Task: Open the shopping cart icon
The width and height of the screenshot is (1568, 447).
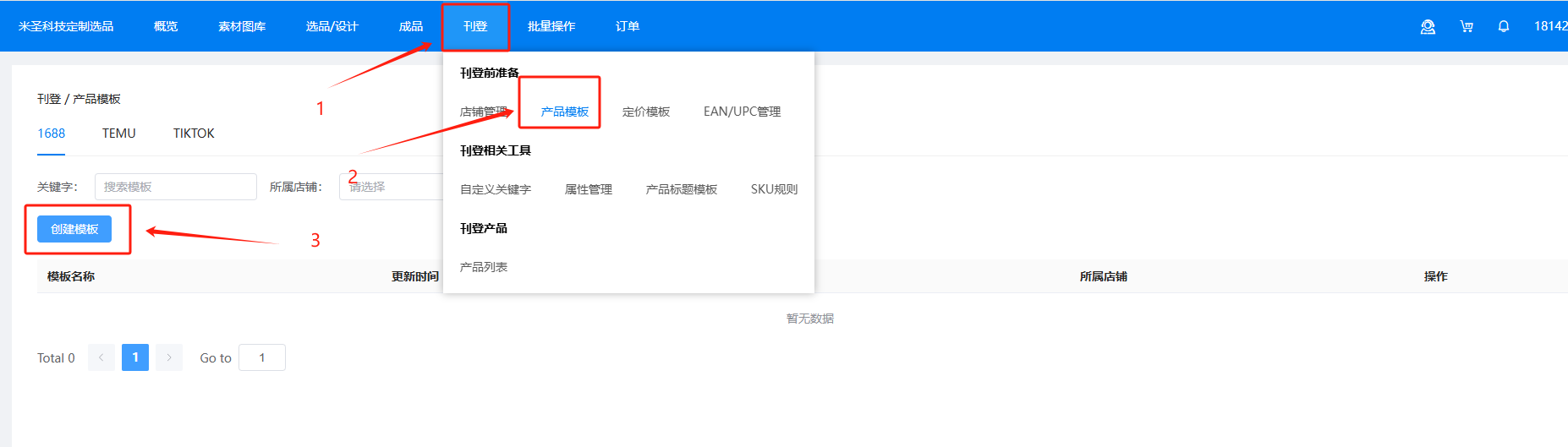Action: tap(1467, 27)
